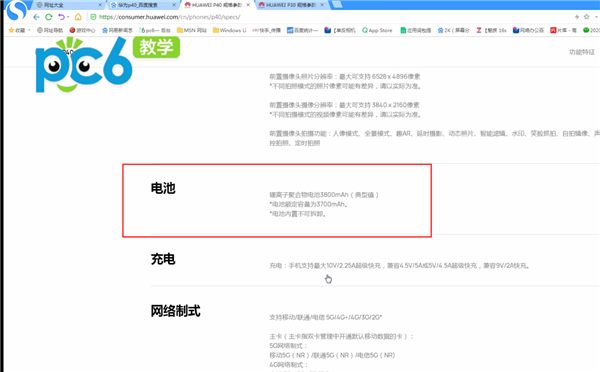The height and width of the screenshot is (372, 600).
Task: Click the 充电 section heading
Action: click(163, 259)
